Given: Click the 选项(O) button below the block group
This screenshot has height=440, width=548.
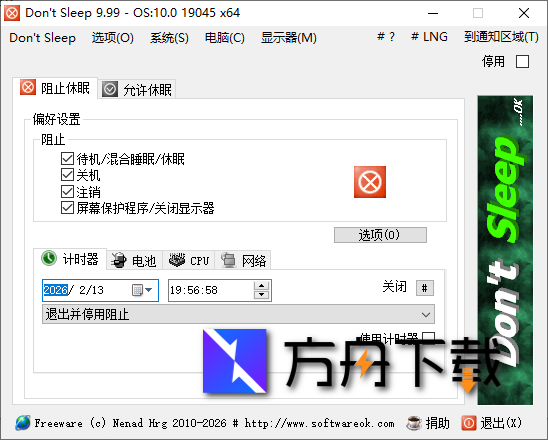Looking at the screenshot, I should [x=380, y=235].
